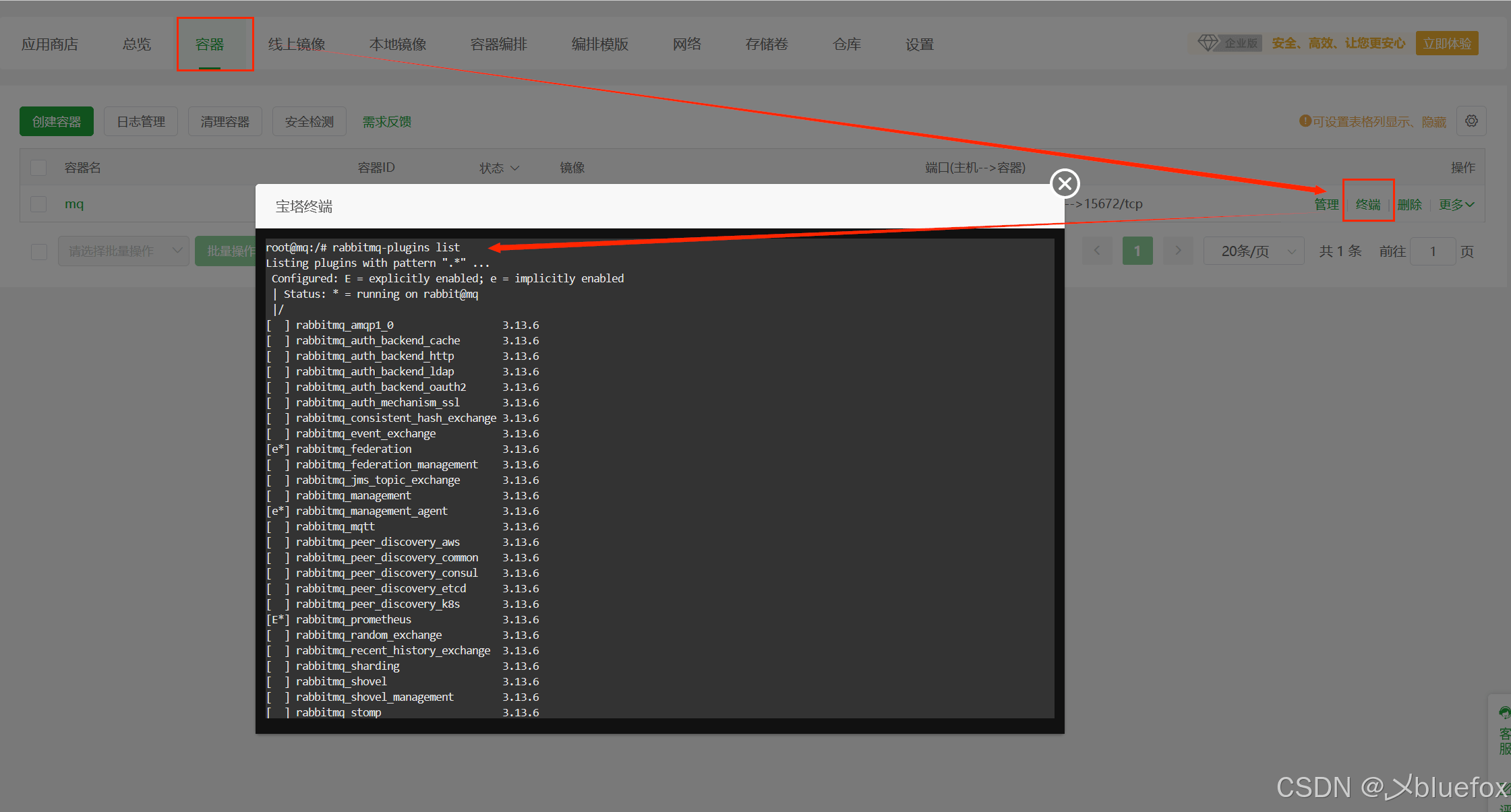The height and width of the screenshot is (812, 1511).
Task: Open the 网络 tab
Action: click(687, 44)
